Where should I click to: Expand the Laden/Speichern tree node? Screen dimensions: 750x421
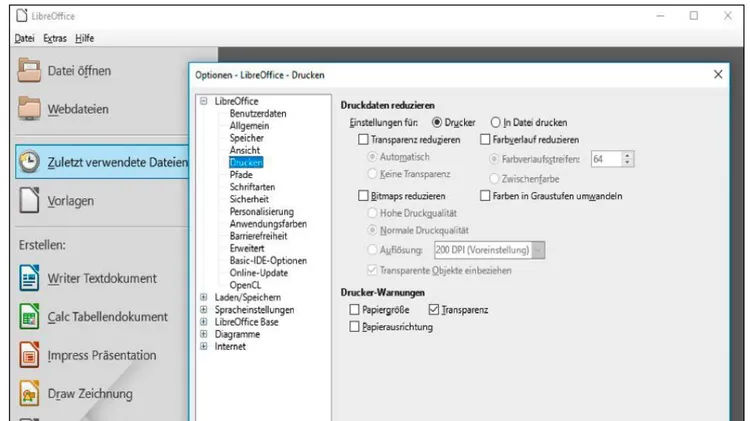204,297
